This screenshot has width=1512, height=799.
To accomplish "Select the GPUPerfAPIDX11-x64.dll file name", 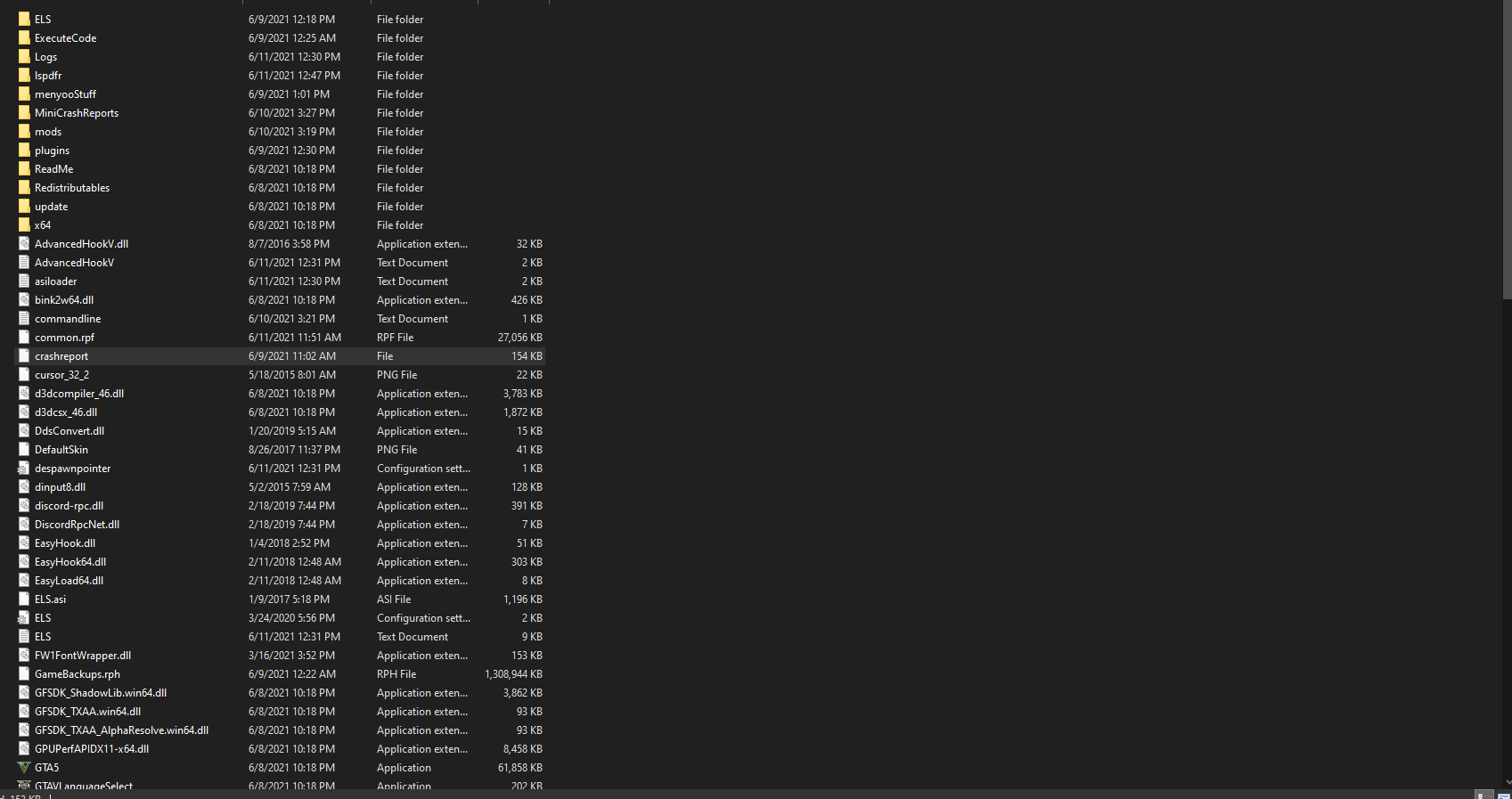I will [x=92, y=749].
